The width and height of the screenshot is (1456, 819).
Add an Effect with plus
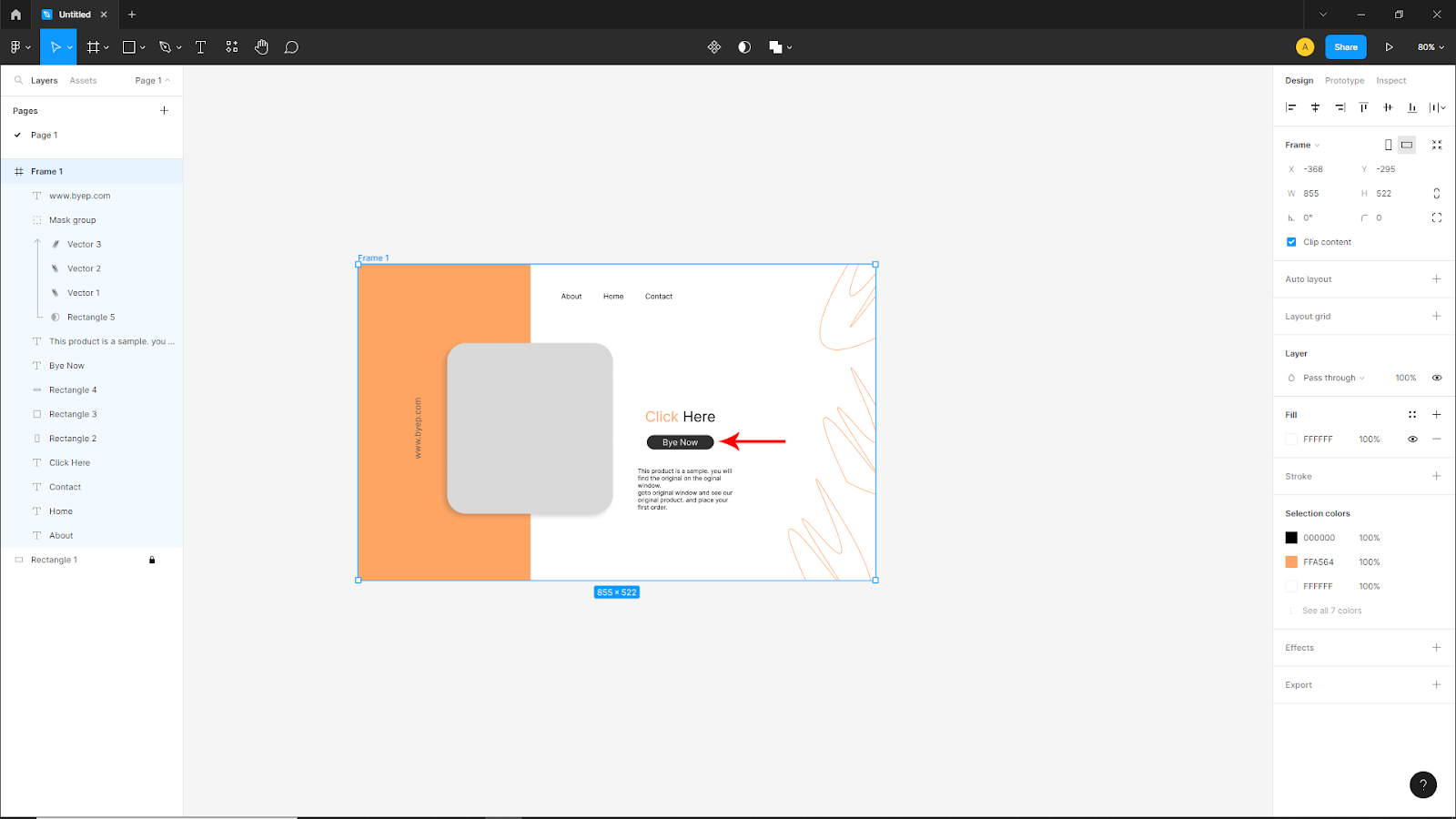(1437, 648)
